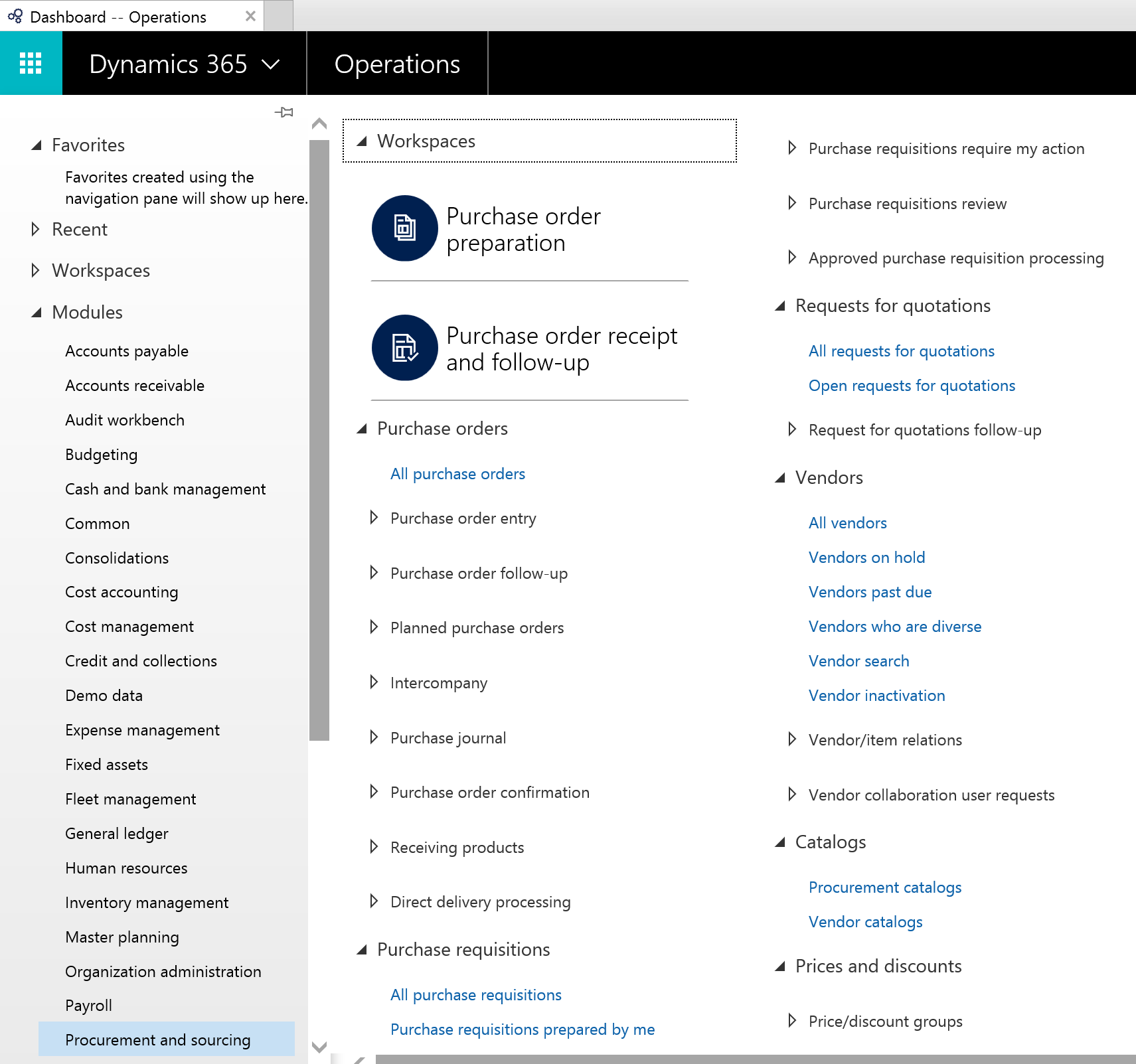Expand Purchase order entry group
This screenshot has height=1064, width=1136.
coord(374,518)
